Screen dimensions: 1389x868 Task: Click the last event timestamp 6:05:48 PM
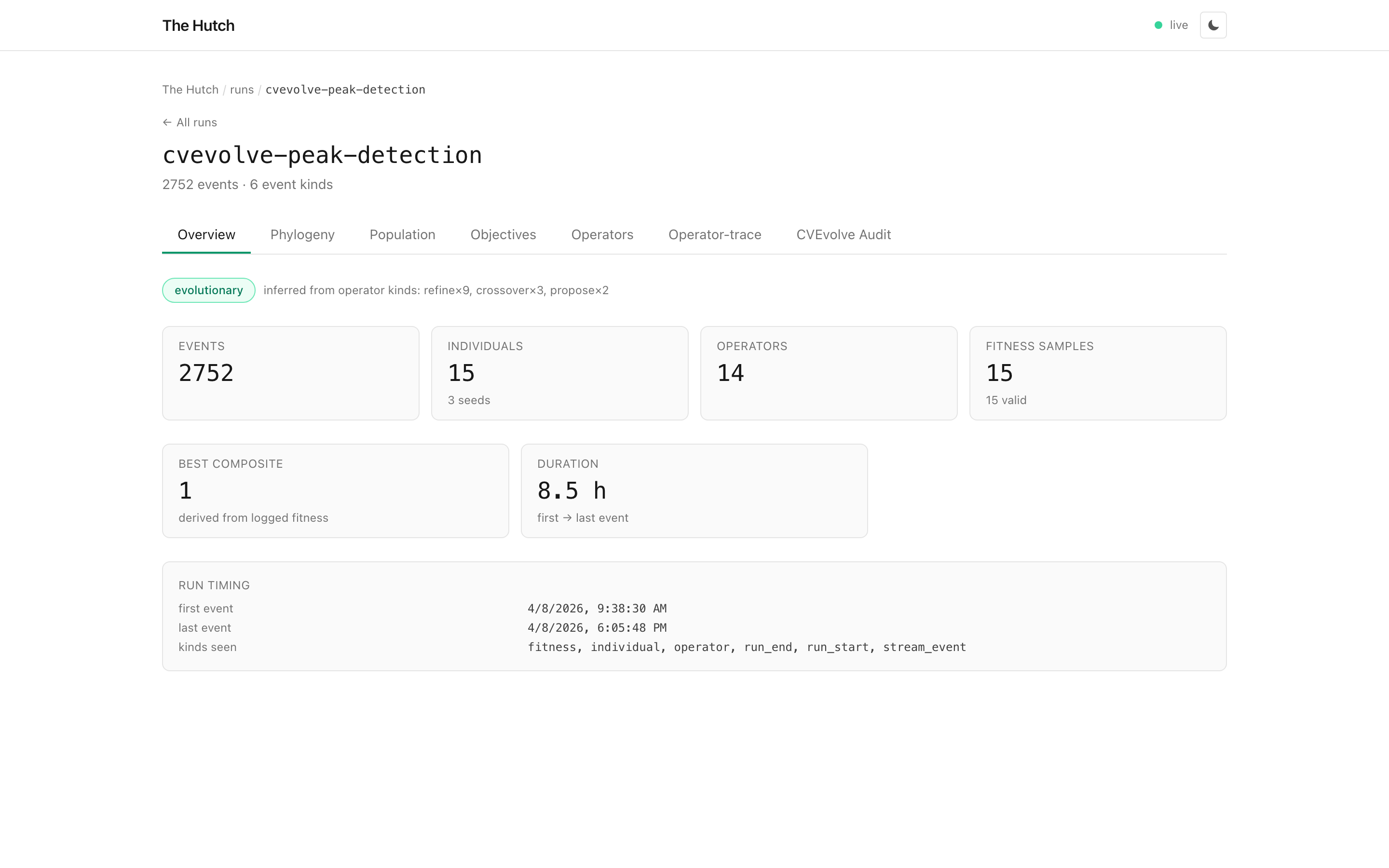(597, 628)
